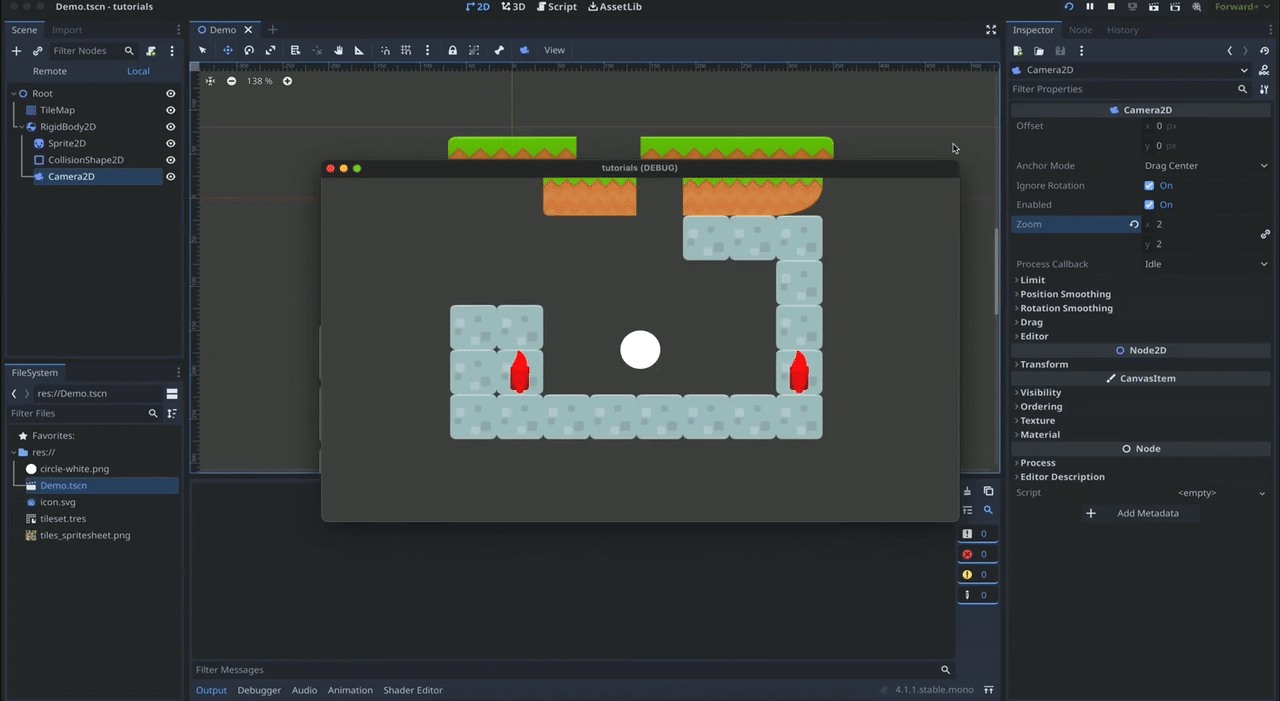
Task: Open the Shader Editor panel
Action: (413, 690)
